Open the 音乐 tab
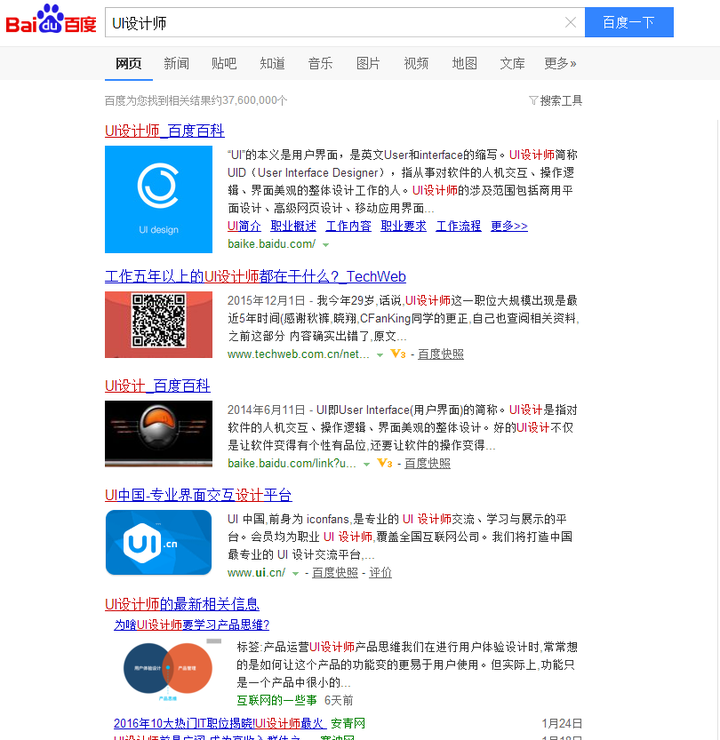 (320, 63)
